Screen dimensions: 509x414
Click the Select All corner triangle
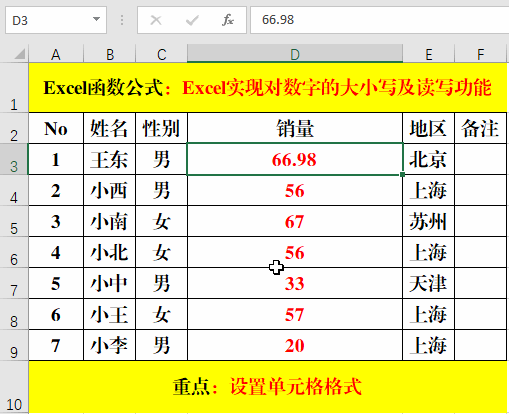19,54
